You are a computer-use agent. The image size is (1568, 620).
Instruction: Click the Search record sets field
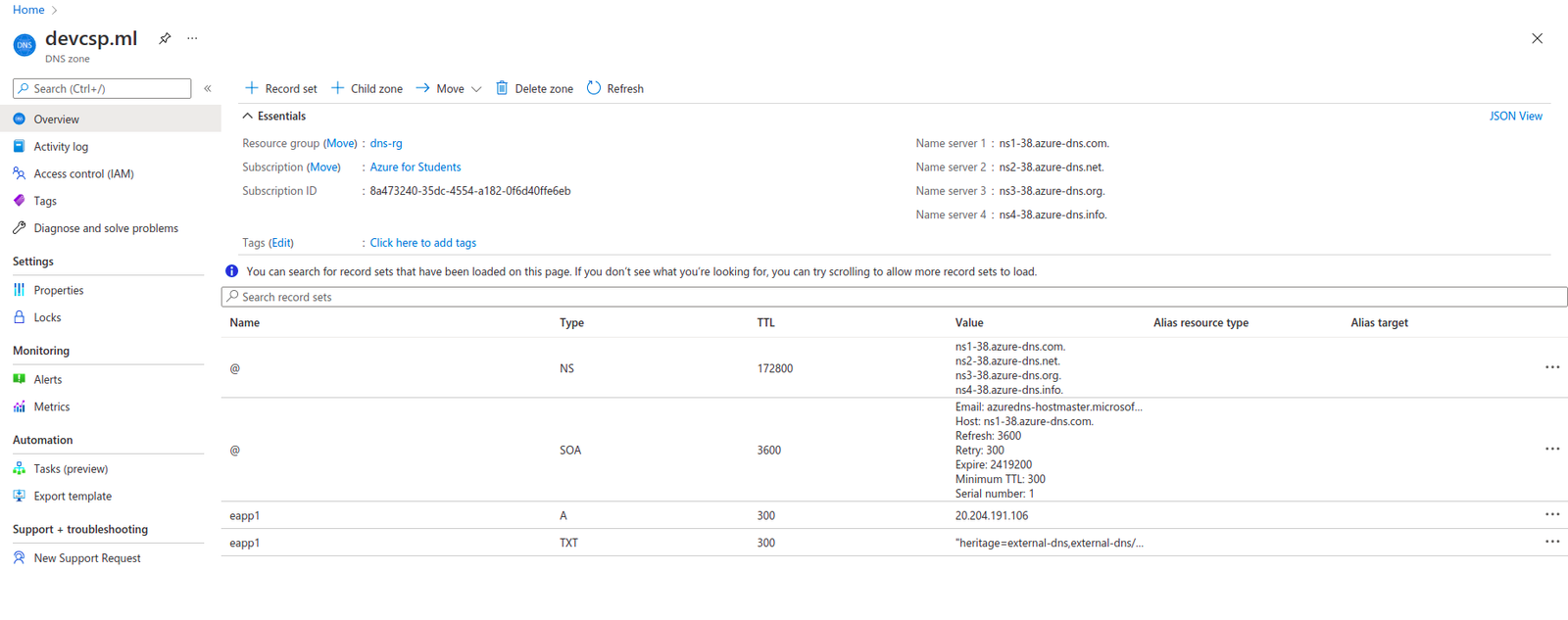pyautogui.click(x=894, y=297)
